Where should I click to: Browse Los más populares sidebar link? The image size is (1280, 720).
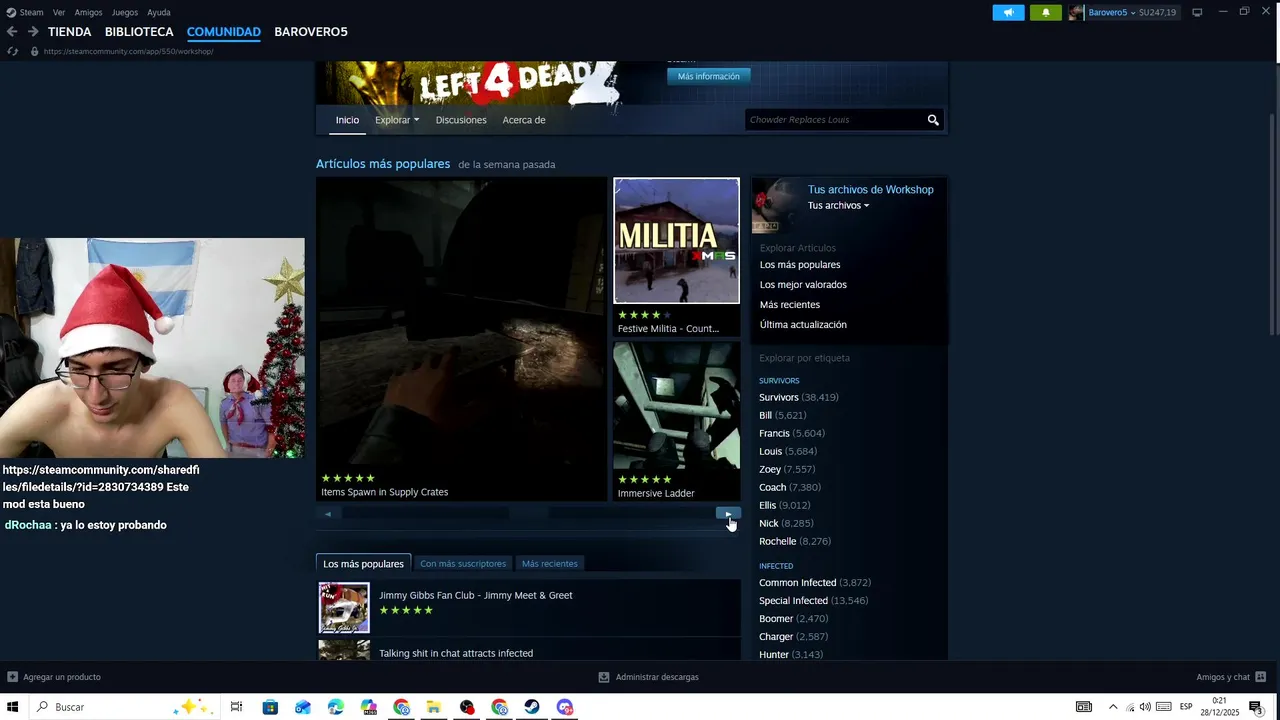pos(800,265)
